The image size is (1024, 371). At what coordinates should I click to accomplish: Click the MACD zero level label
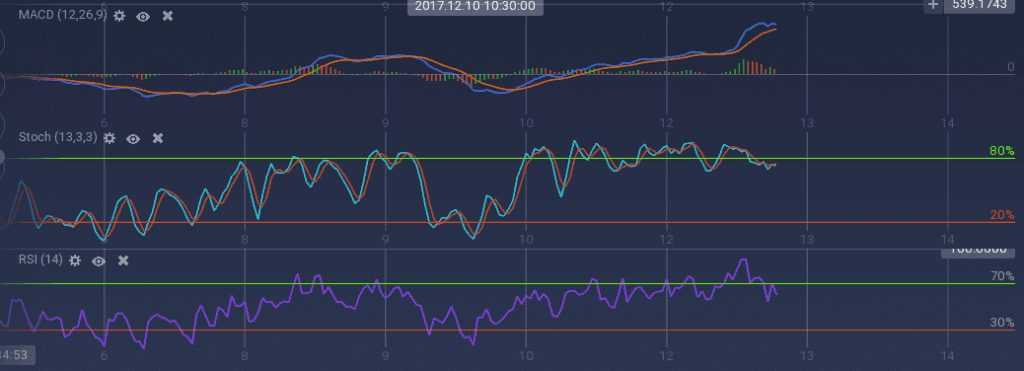[1010, 67]
